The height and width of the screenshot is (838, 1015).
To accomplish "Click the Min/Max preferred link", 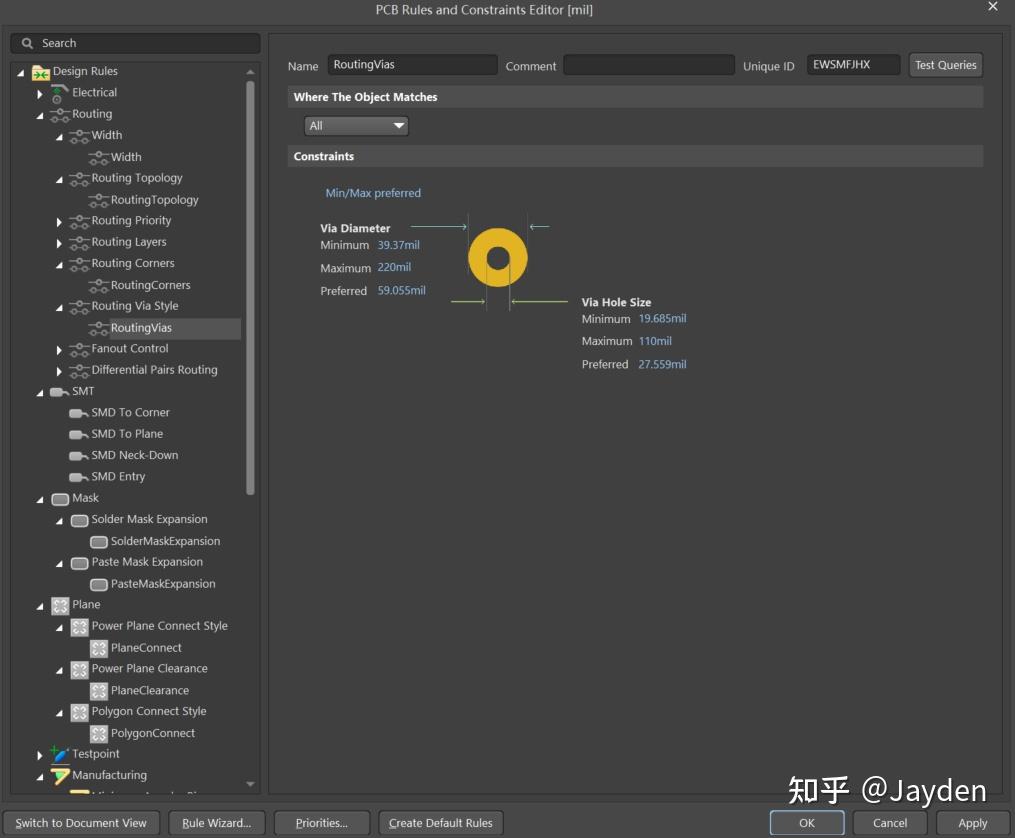I will (x=373, y=193).
